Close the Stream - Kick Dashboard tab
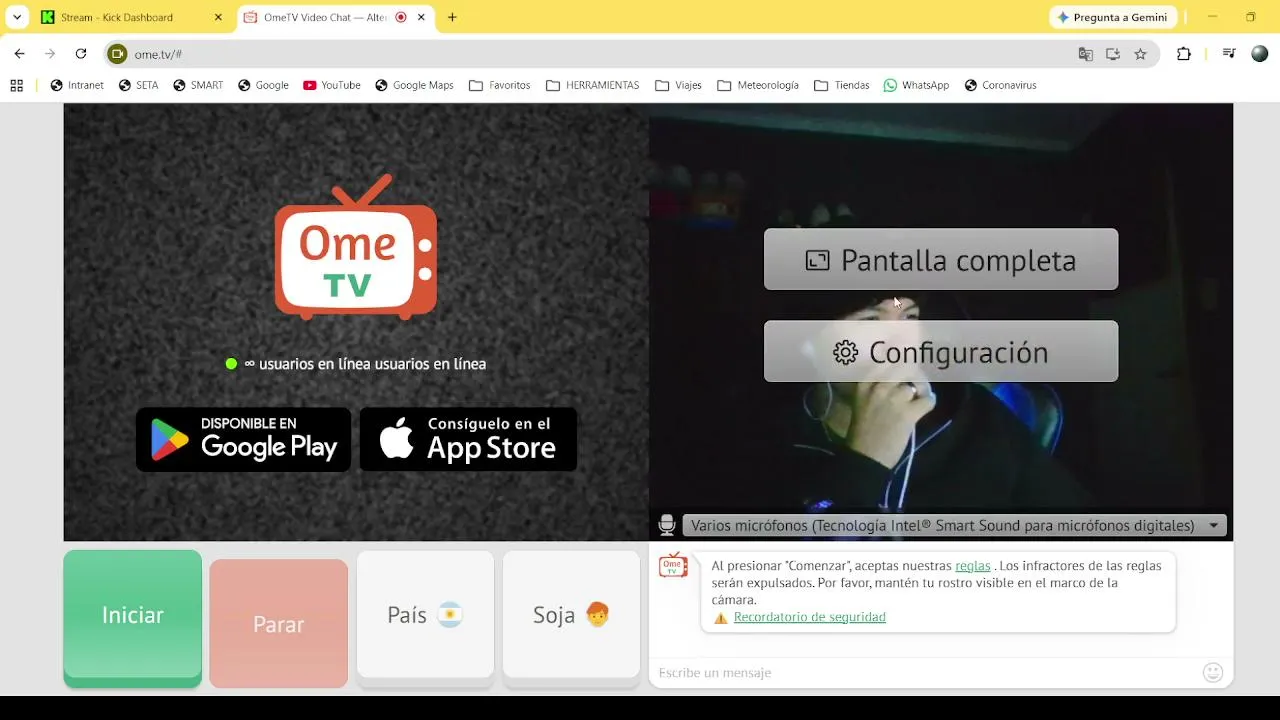The image size is (1280, 720). [x=218, y=17]
